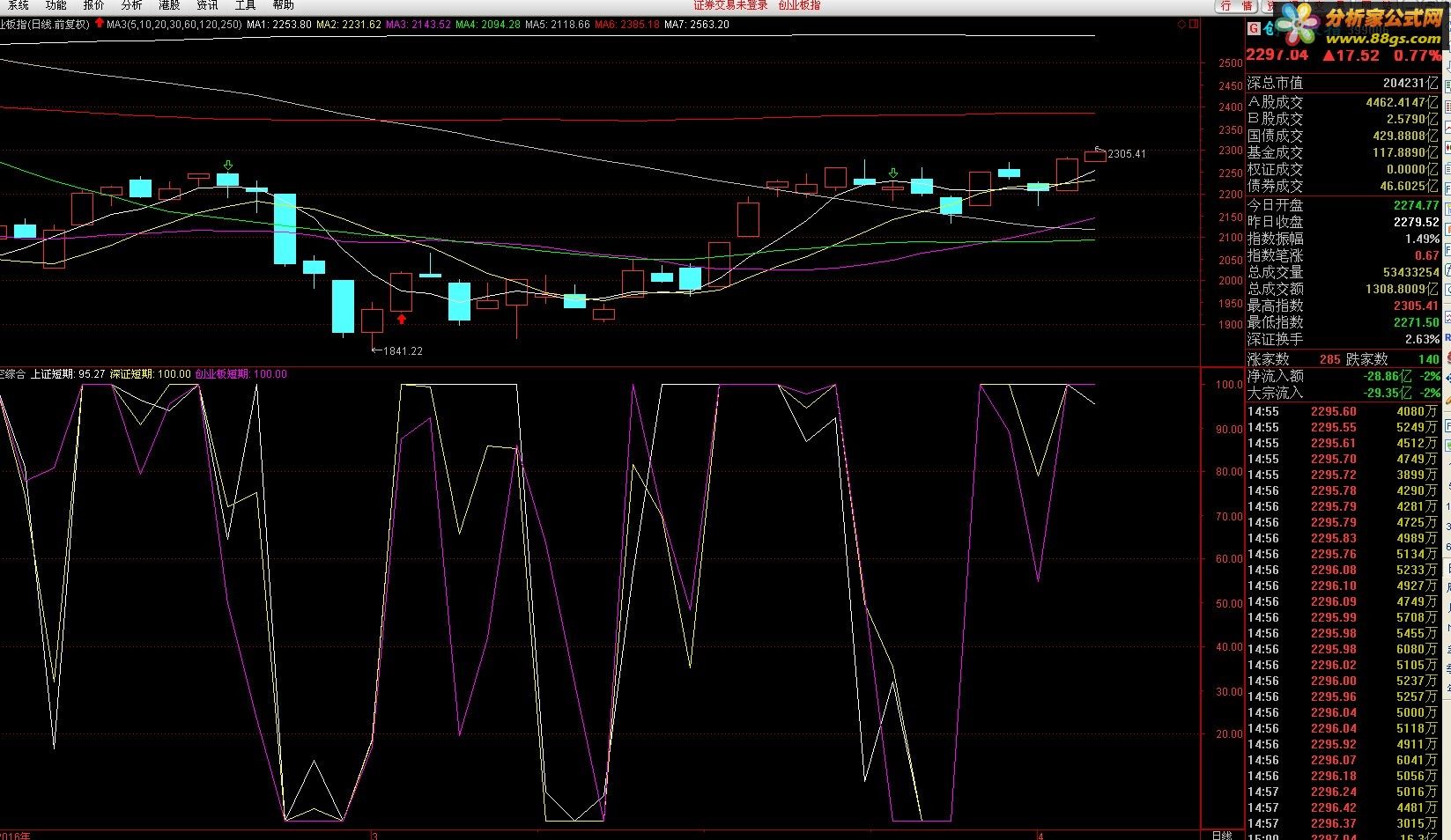Open the 资讯 menu
Viewport: 1451px width, 840px height.
(x=207, y=5)
